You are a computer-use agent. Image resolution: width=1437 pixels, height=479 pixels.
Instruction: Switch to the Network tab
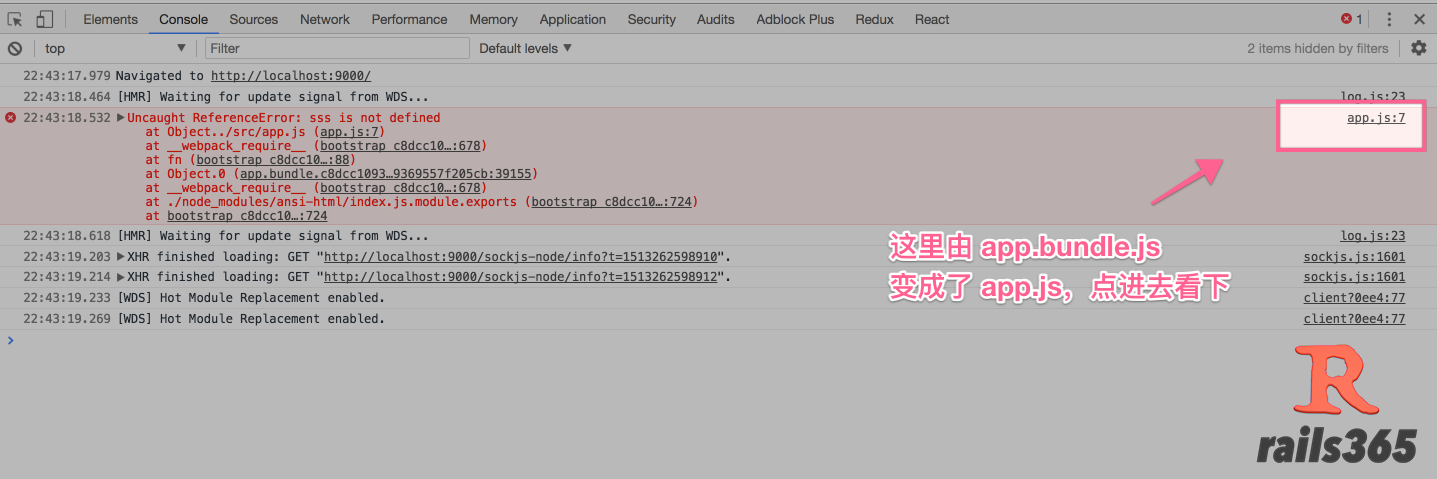(325, 19)
